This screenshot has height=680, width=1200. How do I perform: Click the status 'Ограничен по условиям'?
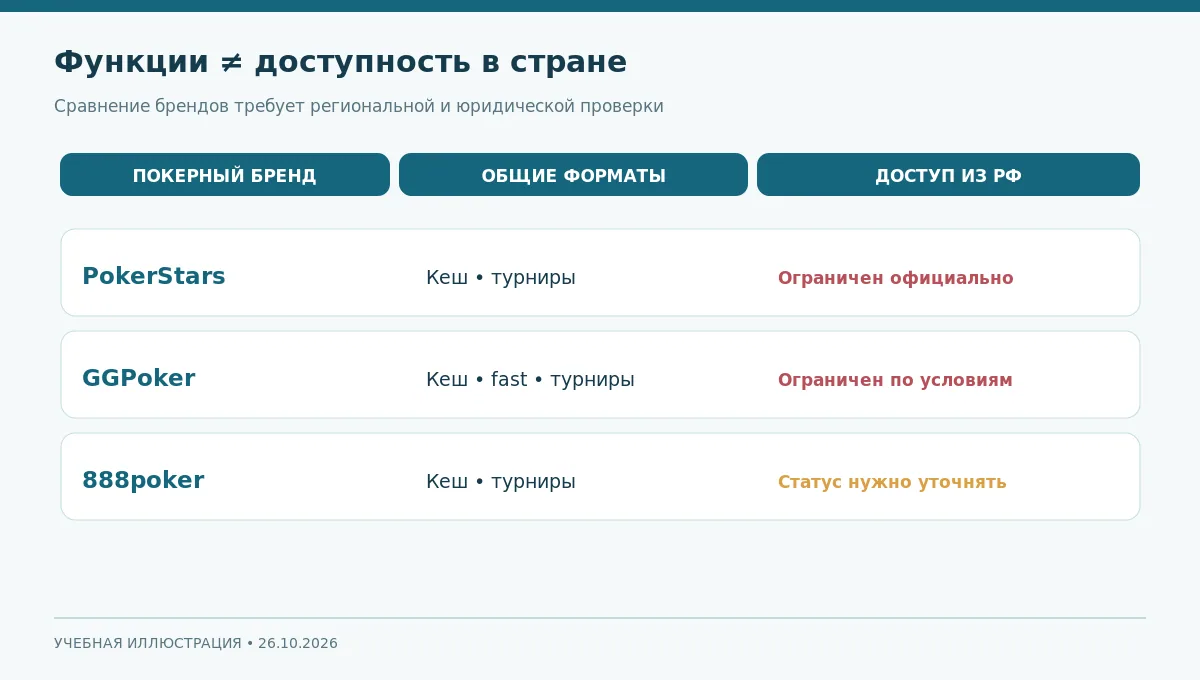click(895, 380)
